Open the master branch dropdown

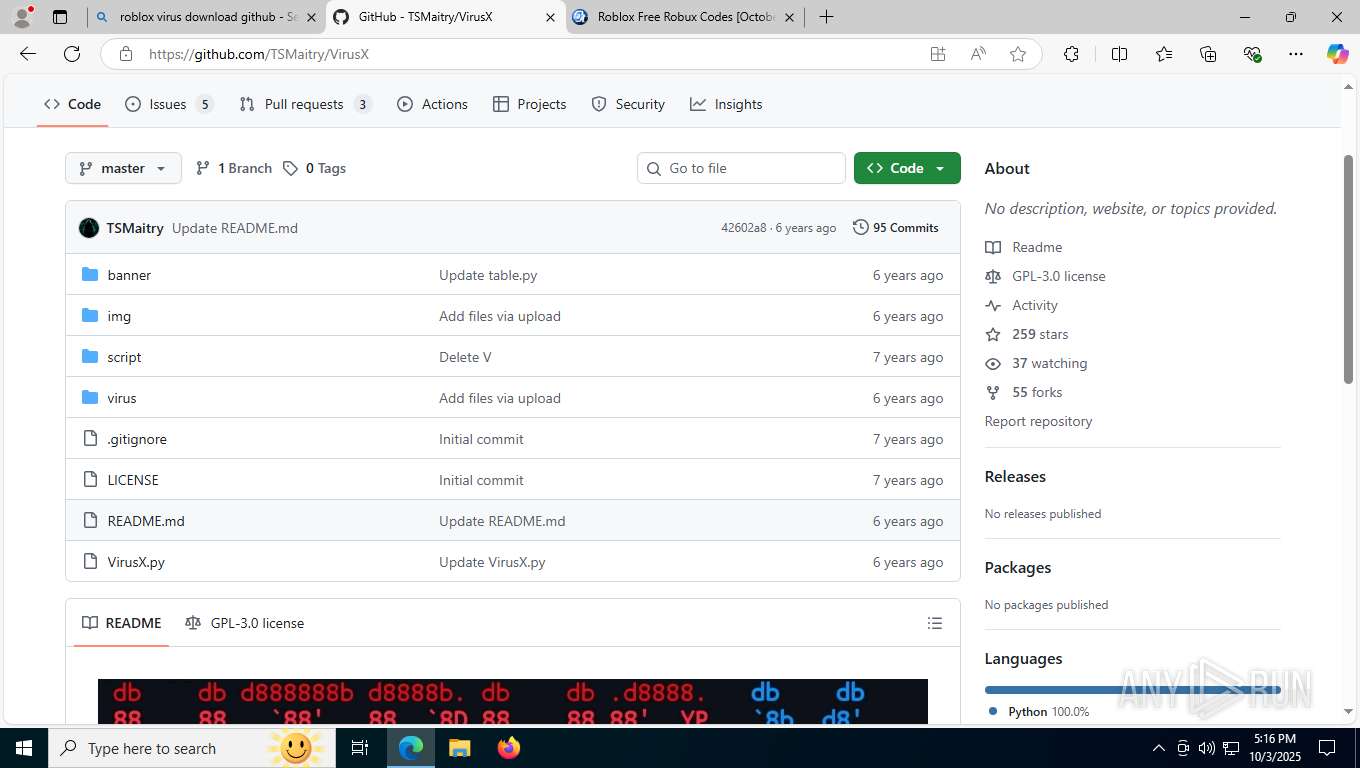coord(123,168)
